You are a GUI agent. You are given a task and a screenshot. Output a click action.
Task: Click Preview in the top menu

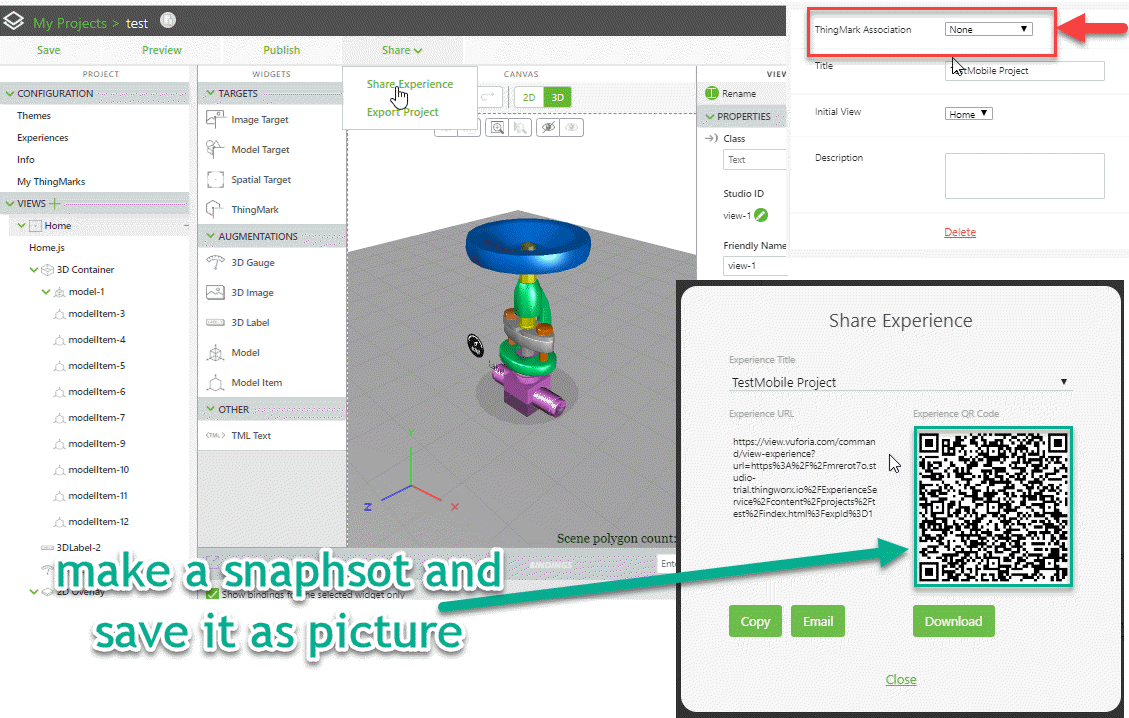point(162,50)
